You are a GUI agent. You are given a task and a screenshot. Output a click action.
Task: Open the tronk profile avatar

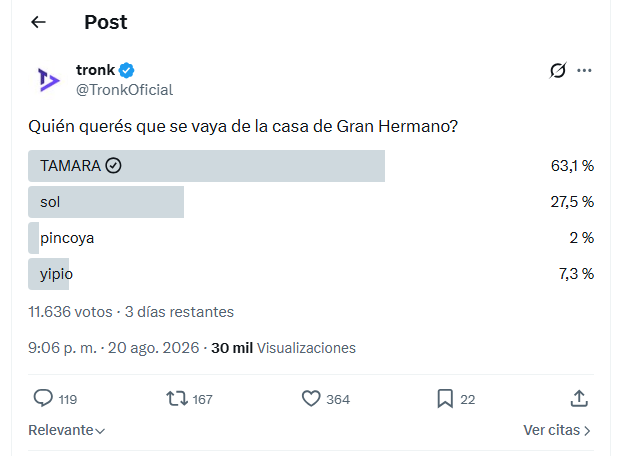pyautogui.click(x=48, y=80)
